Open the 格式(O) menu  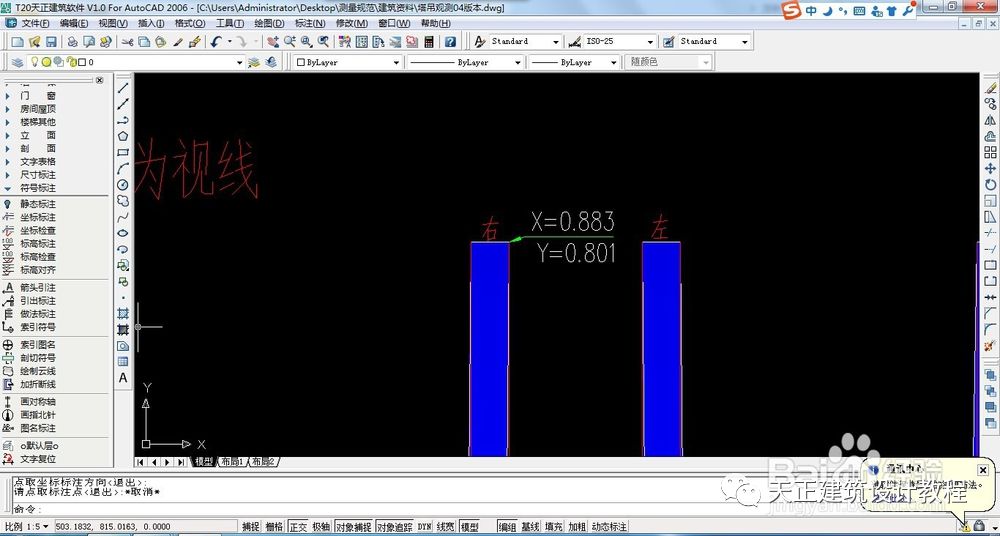(x=190, y=24)
